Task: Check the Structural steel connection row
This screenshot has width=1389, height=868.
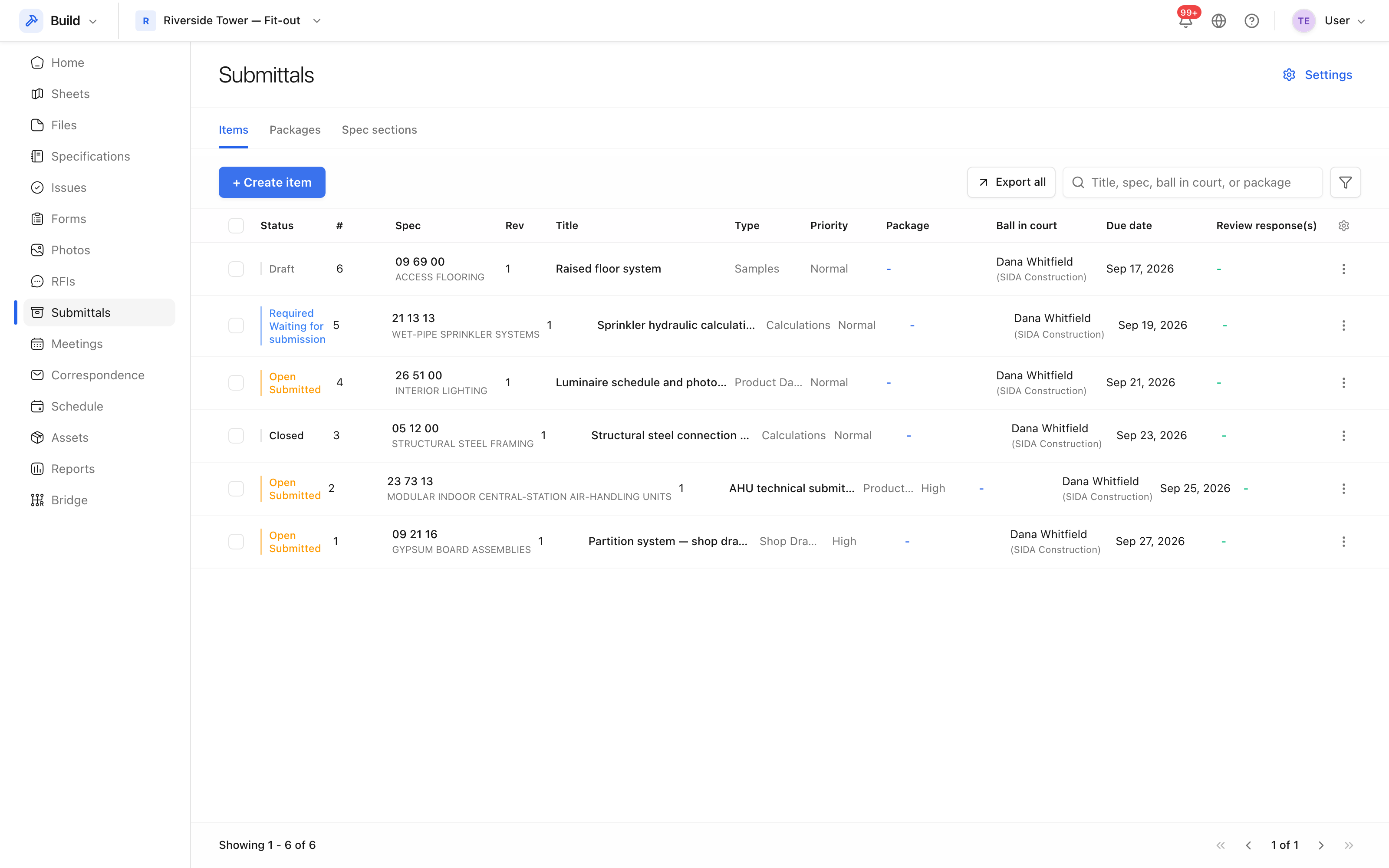Action: 236,436
